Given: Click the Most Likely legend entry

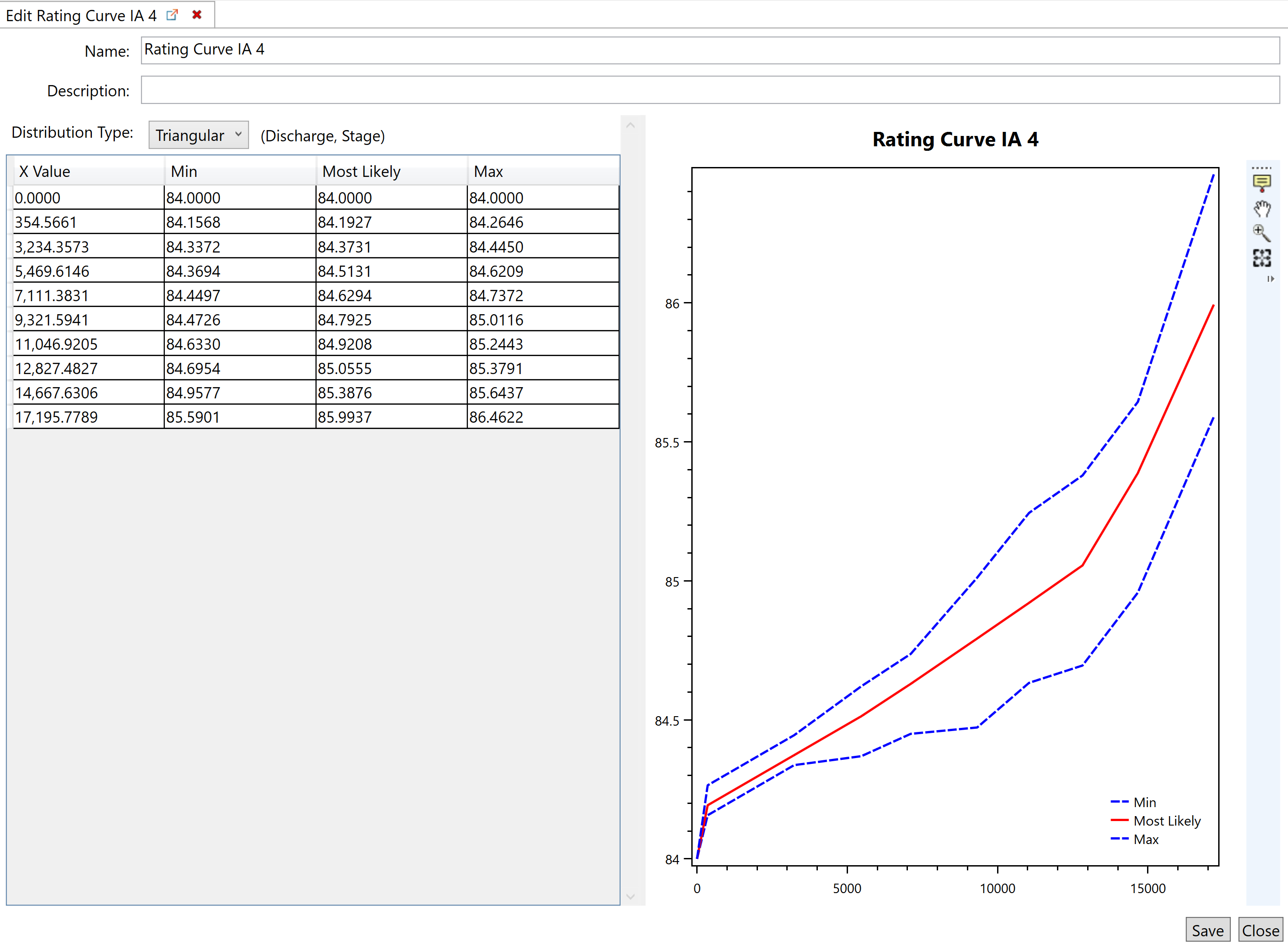Looking at the screenshot, I should pos(1156,821).
